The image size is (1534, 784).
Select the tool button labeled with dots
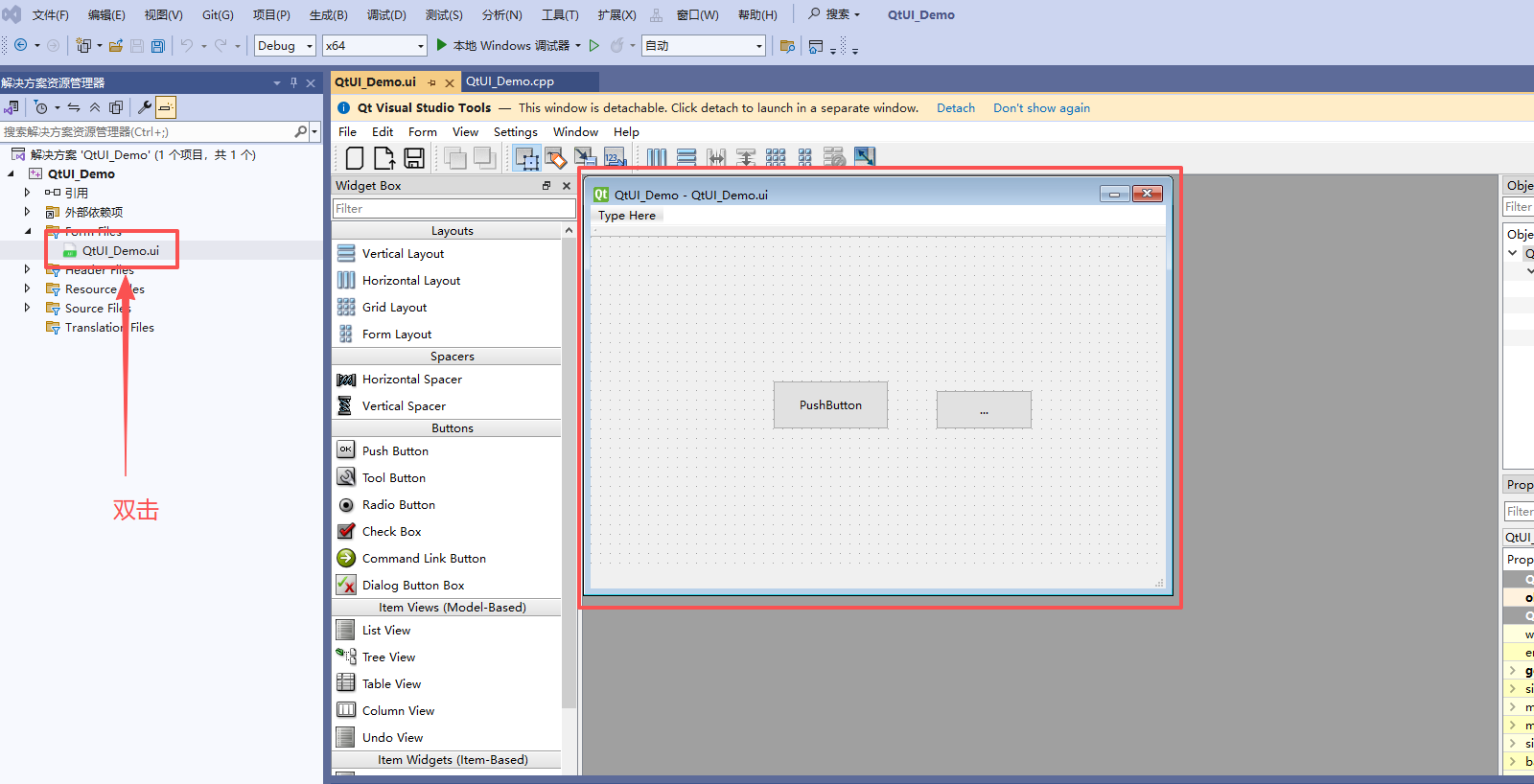point(984,409)
